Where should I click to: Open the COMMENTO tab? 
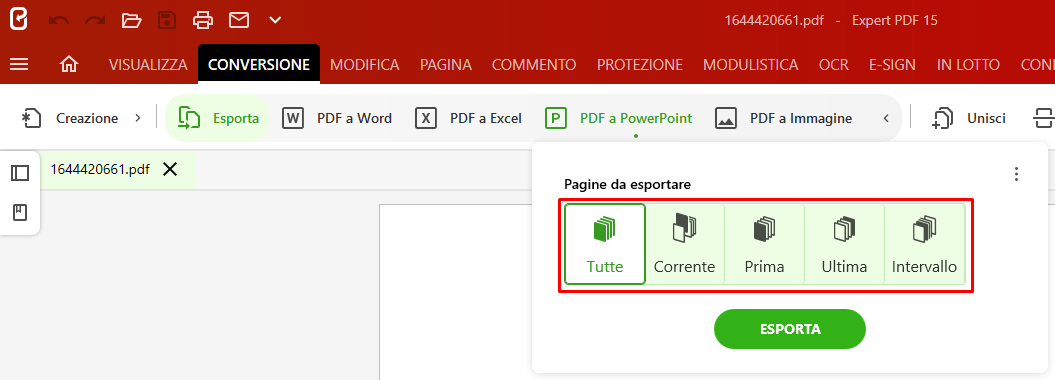[x=534, y=65]
